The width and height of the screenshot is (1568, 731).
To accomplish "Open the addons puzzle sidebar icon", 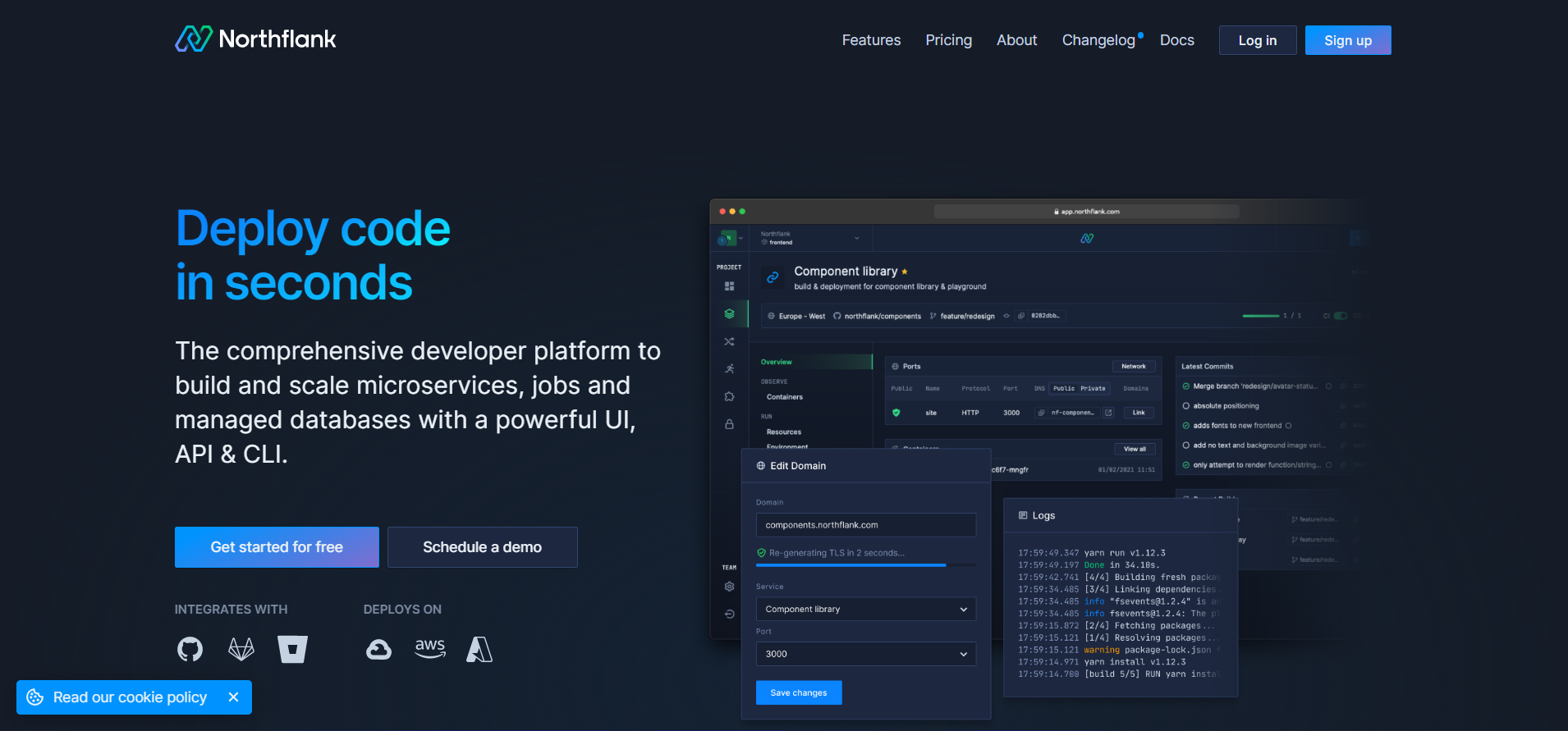I will [729, 396].
